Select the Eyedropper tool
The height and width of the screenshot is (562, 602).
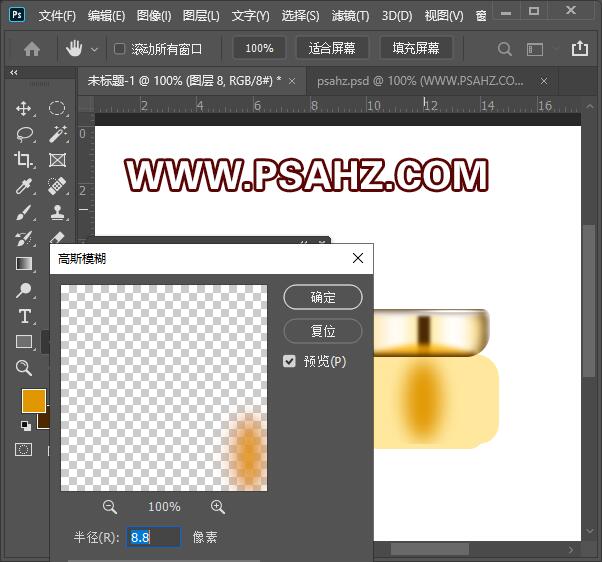point(23,186)
